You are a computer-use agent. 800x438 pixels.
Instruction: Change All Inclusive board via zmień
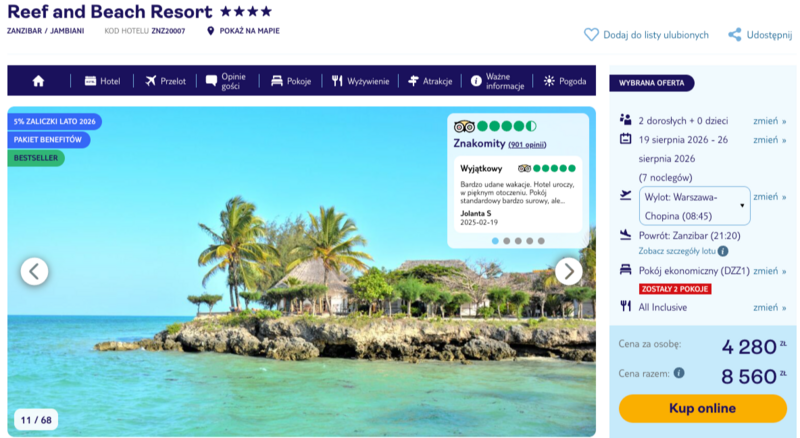(769, 307)
